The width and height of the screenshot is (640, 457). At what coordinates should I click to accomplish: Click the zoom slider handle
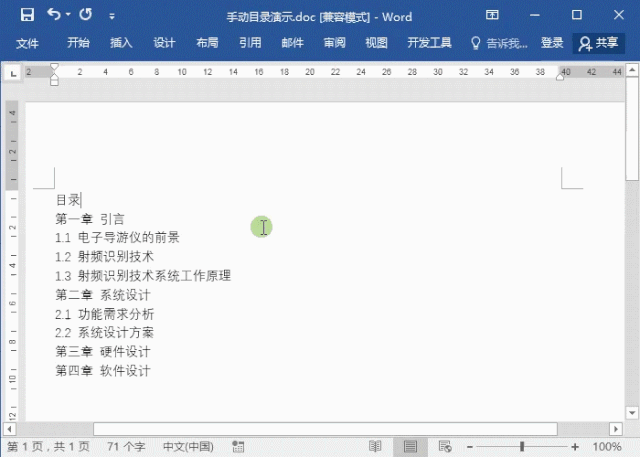[522, 446]
